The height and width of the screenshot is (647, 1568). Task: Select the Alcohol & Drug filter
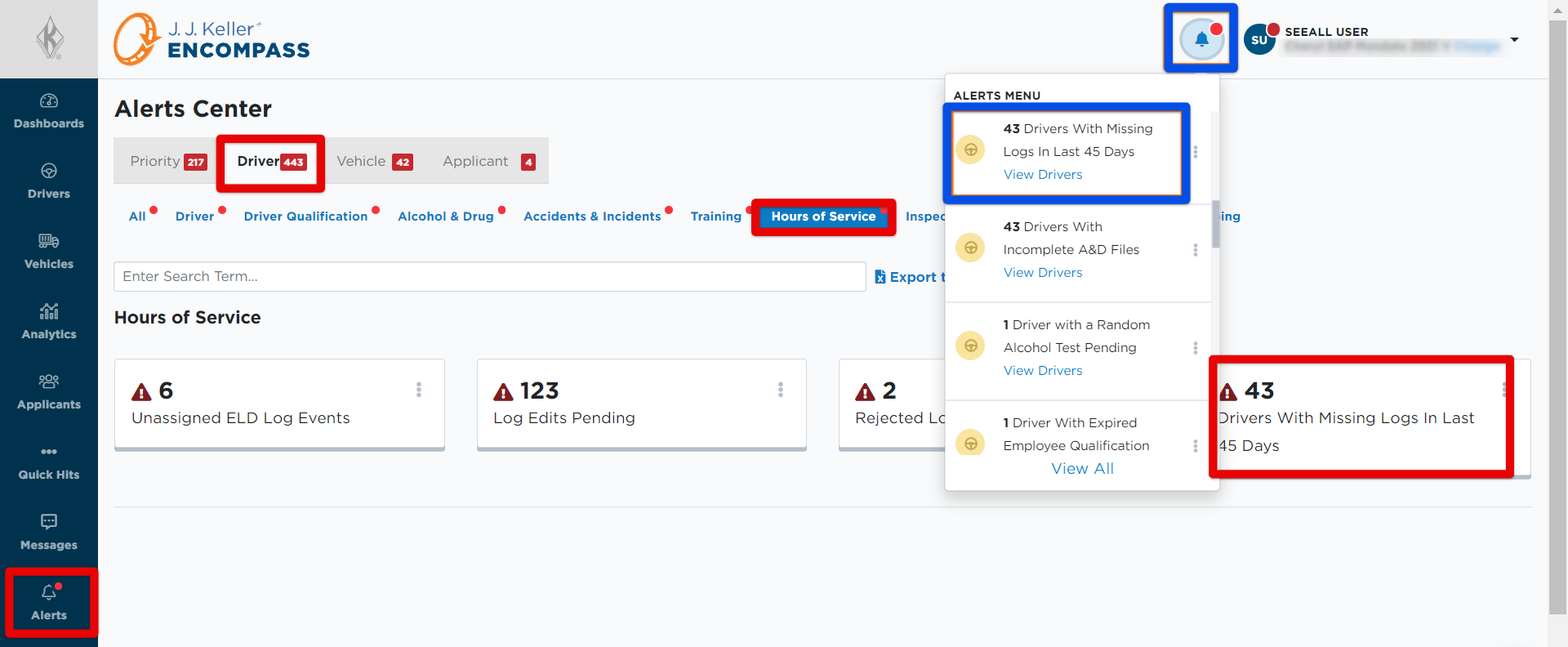446,216
